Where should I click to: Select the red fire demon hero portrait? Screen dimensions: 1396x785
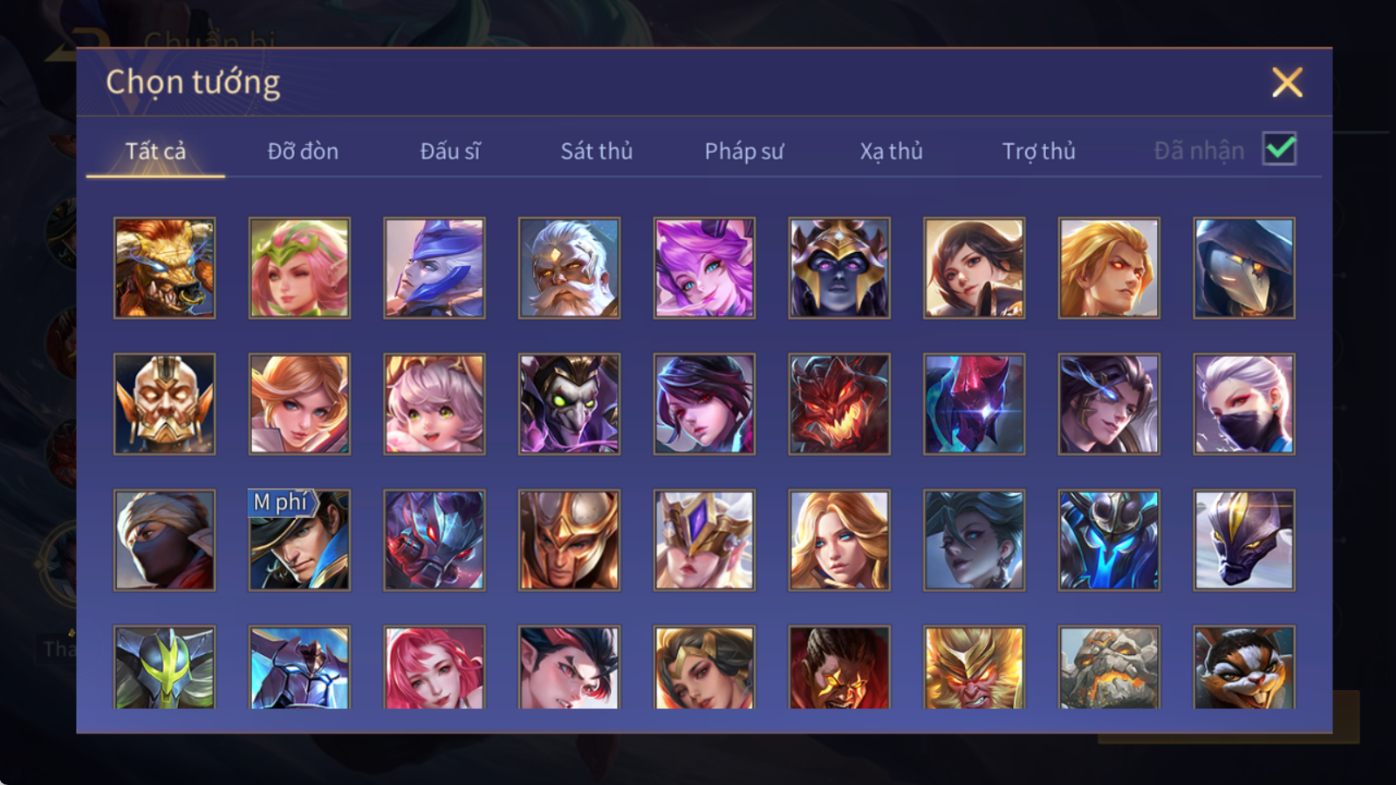[x=839, y=404]
